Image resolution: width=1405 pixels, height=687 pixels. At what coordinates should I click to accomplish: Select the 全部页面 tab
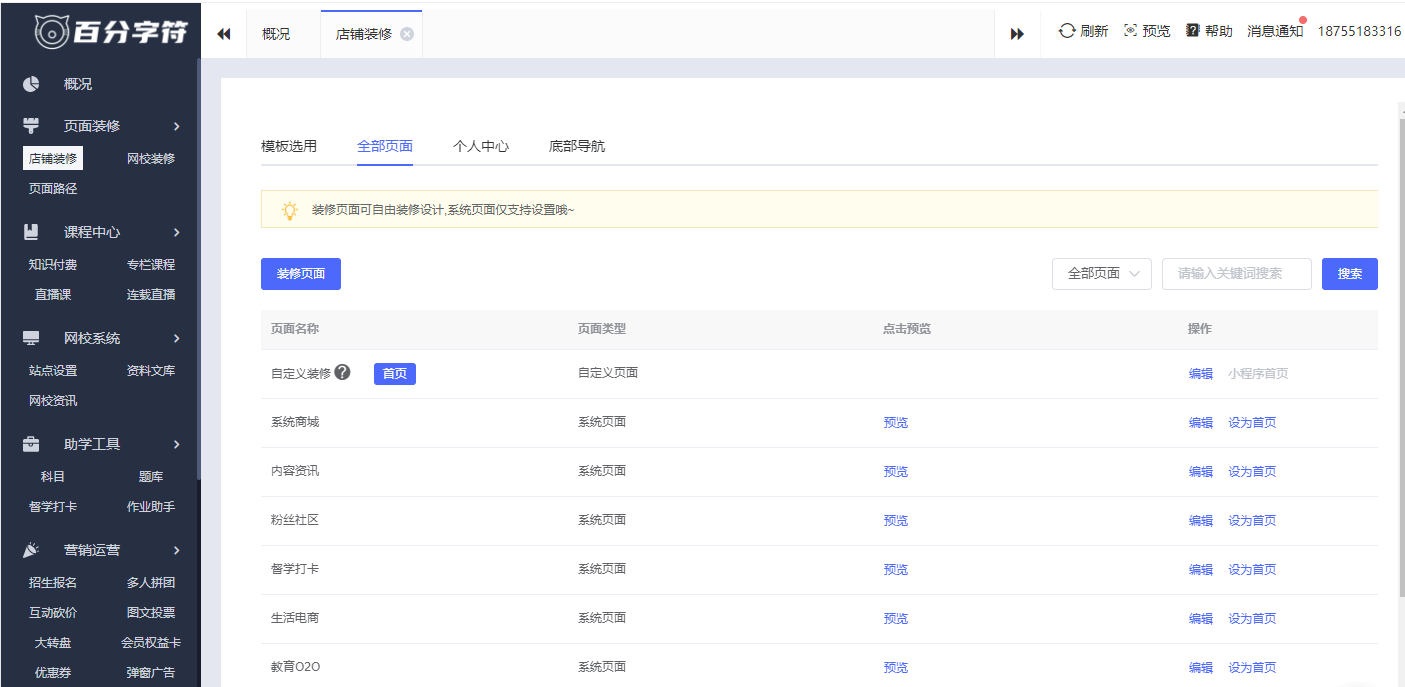tap(385, 146)
